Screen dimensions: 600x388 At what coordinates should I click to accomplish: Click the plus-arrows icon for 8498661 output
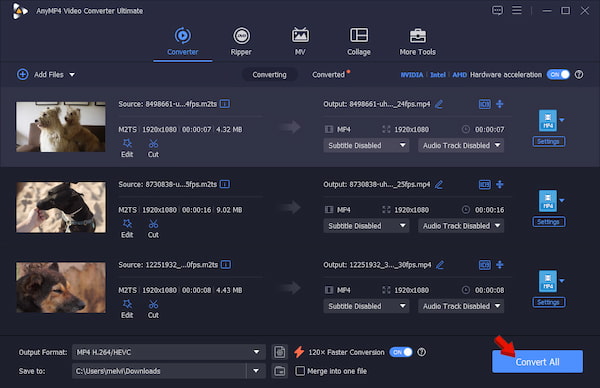tap(500, 104)
